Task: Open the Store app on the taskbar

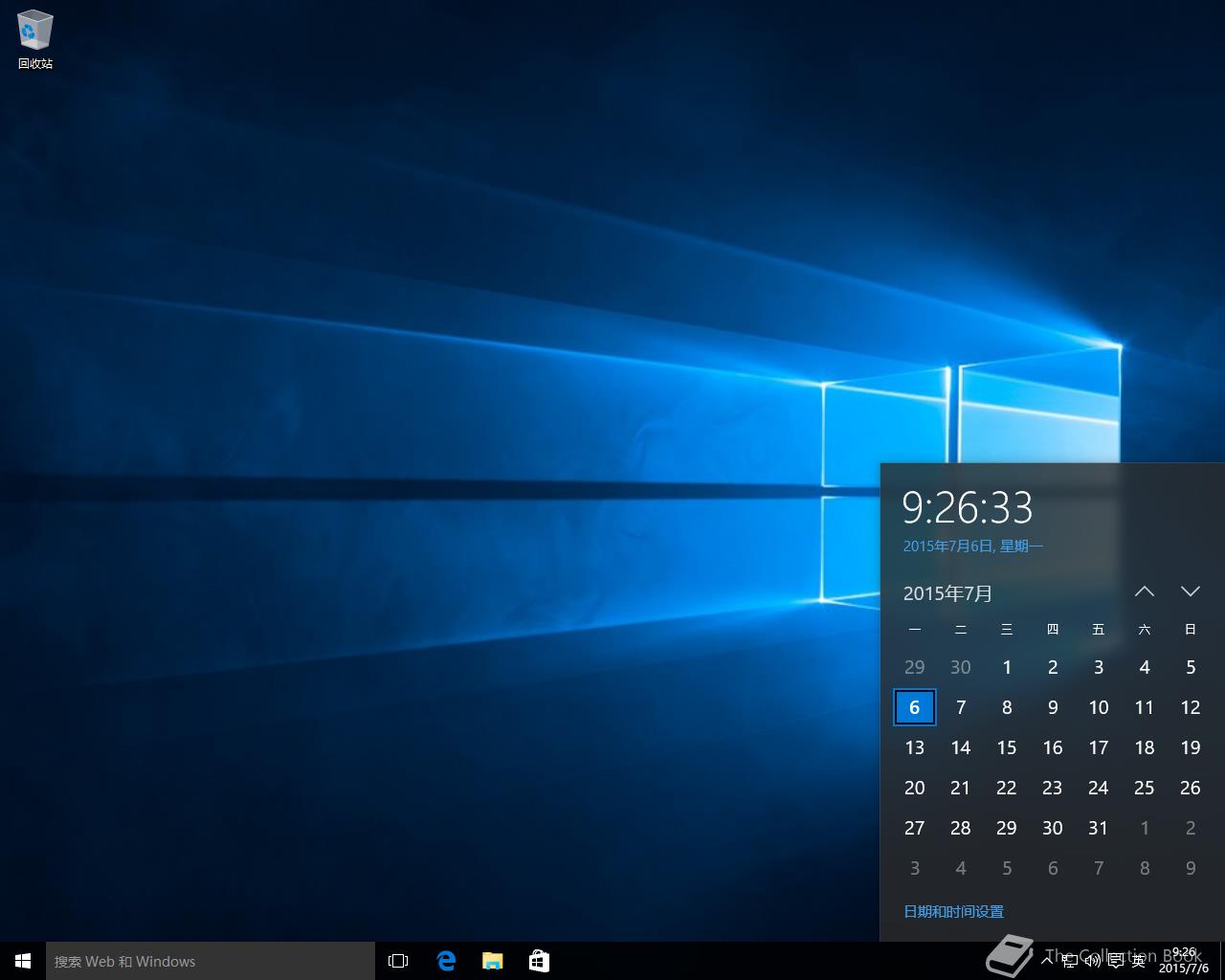Action: [x=539, y=961]
